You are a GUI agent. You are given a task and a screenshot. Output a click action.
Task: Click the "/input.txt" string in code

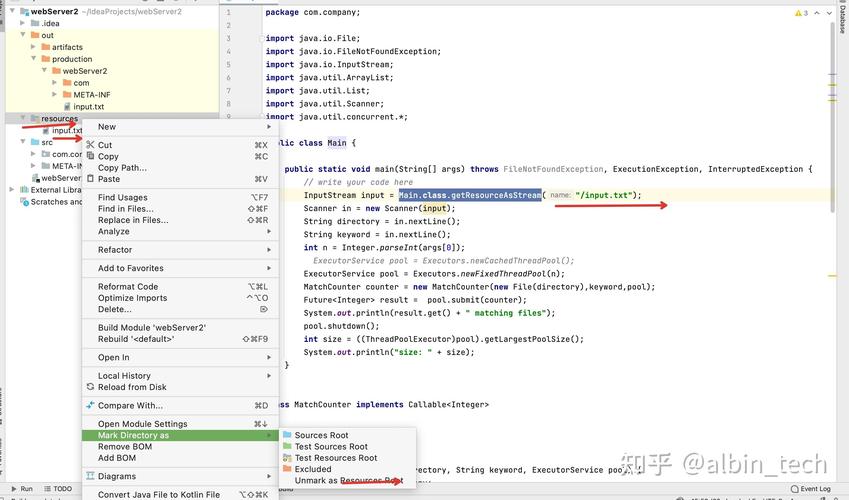604,195
